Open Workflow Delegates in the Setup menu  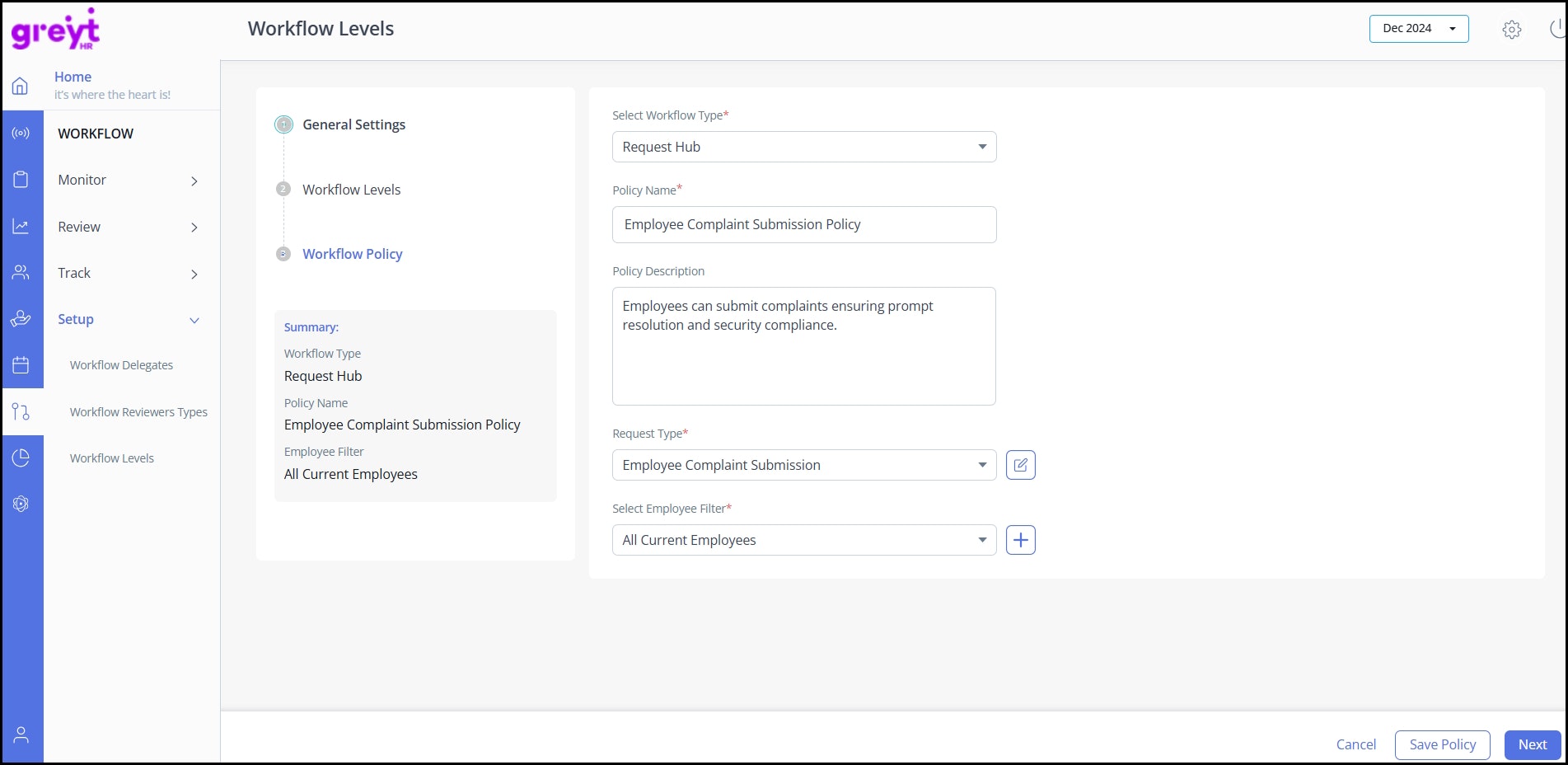pyautogui.click(x=121, y=365)
